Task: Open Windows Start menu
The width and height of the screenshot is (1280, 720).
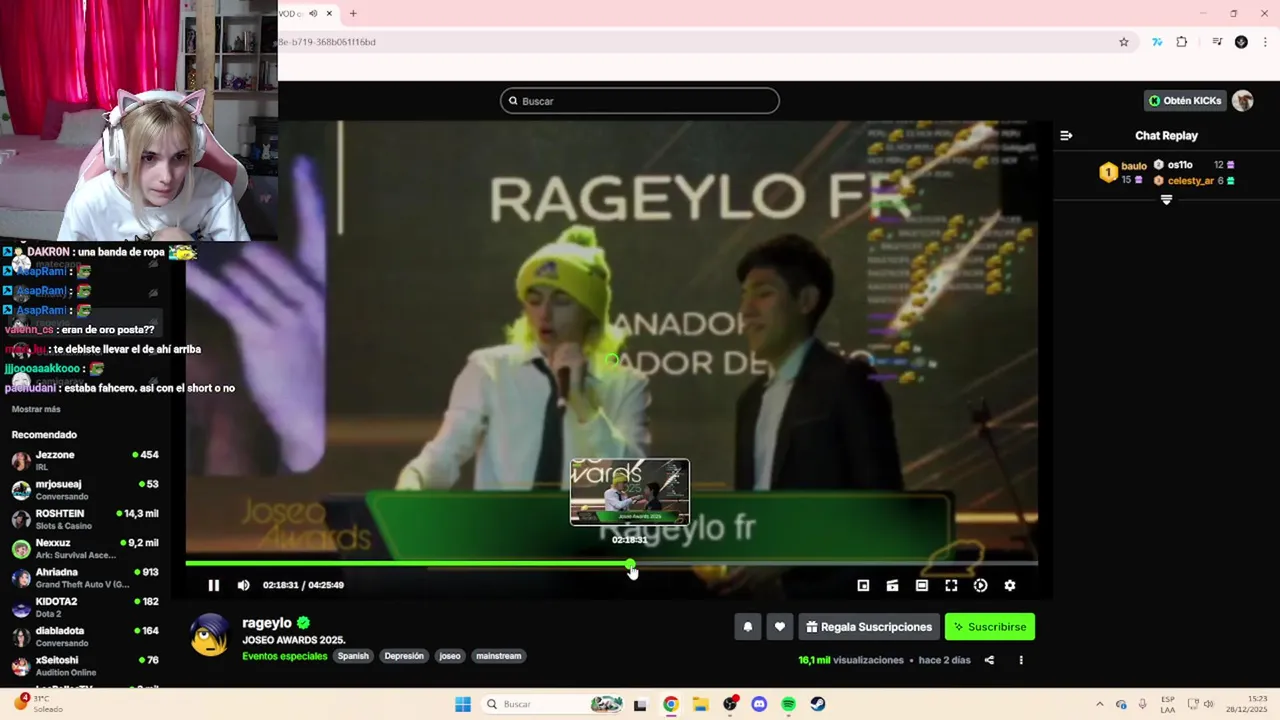Action: click(463, 704)
